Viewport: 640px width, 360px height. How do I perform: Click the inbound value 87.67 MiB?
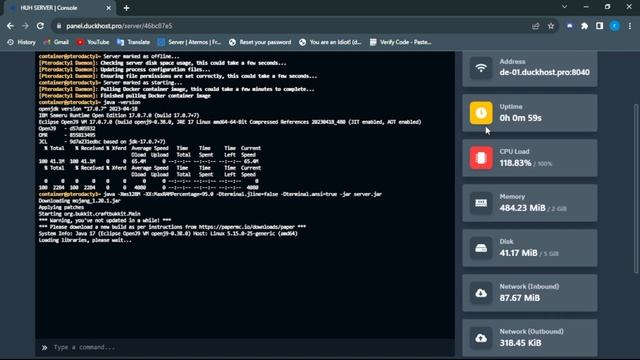520,298
